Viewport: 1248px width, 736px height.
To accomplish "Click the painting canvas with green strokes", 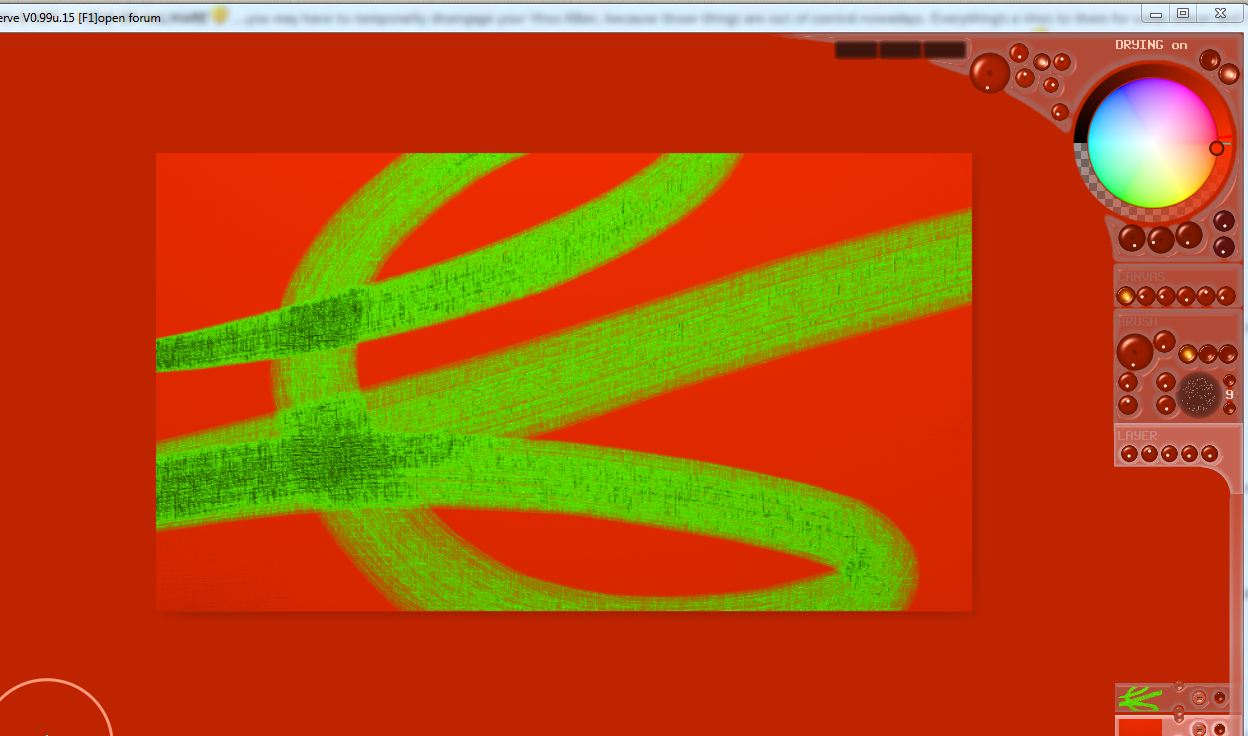I will coord(564,382).
